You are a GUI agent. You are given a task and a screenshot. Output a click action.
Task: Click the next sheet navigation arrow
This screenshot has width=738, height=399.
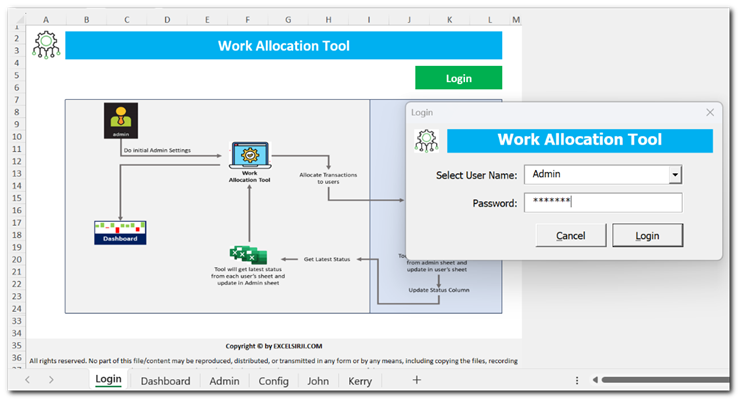tap(51, 380)
